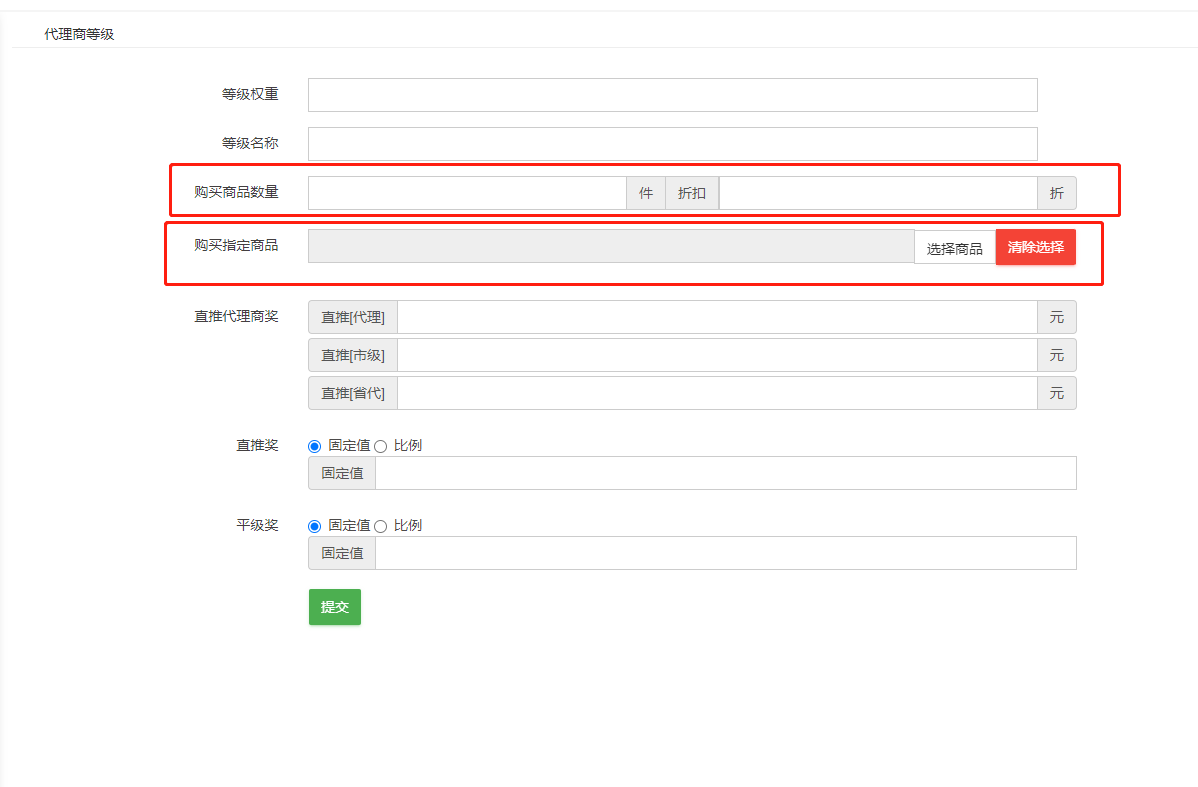Select 固定值 radio under 直推奖
Image resolution: width=1198 pixels, height=787 pixels.
click(x=315, y=446)
